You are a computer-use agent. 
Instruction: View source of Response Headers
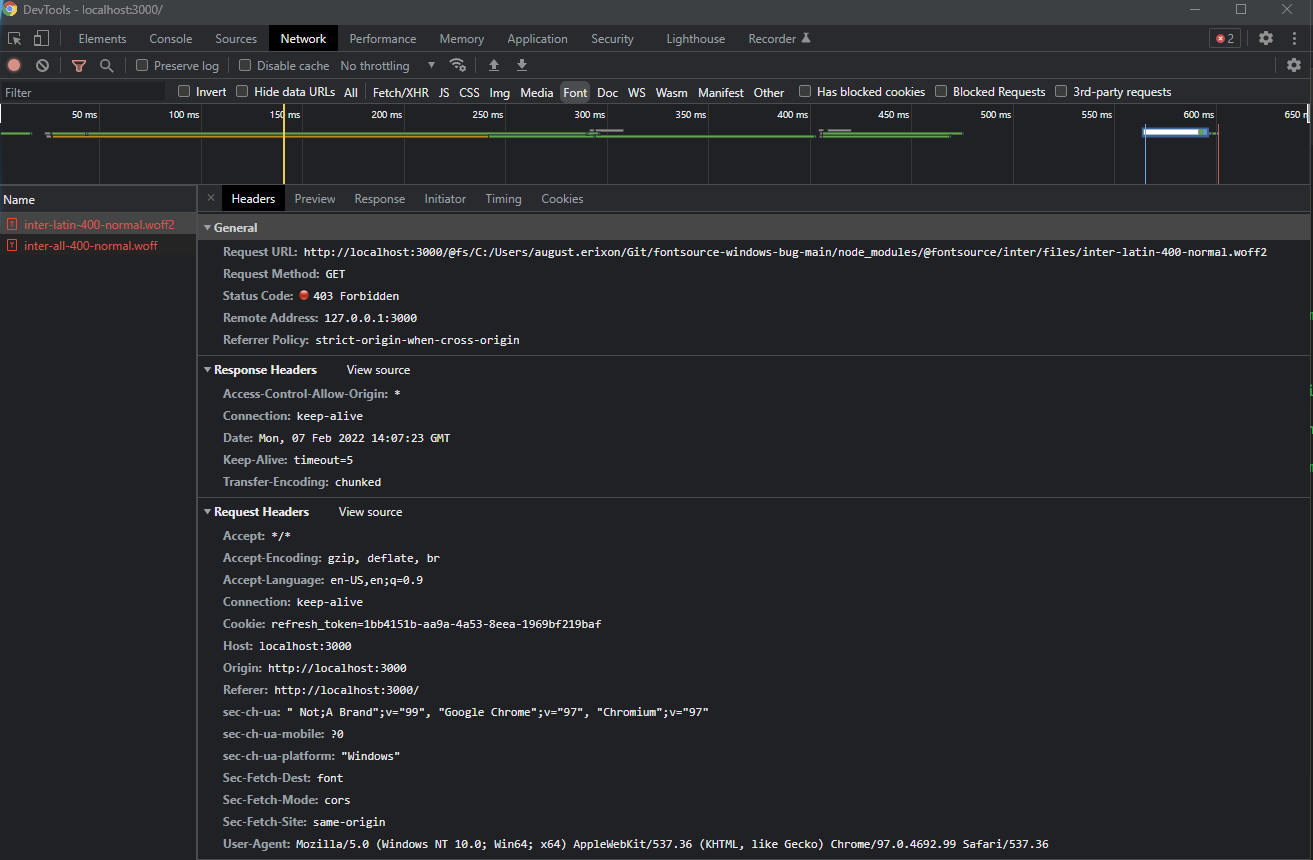[x=379, y=370]
